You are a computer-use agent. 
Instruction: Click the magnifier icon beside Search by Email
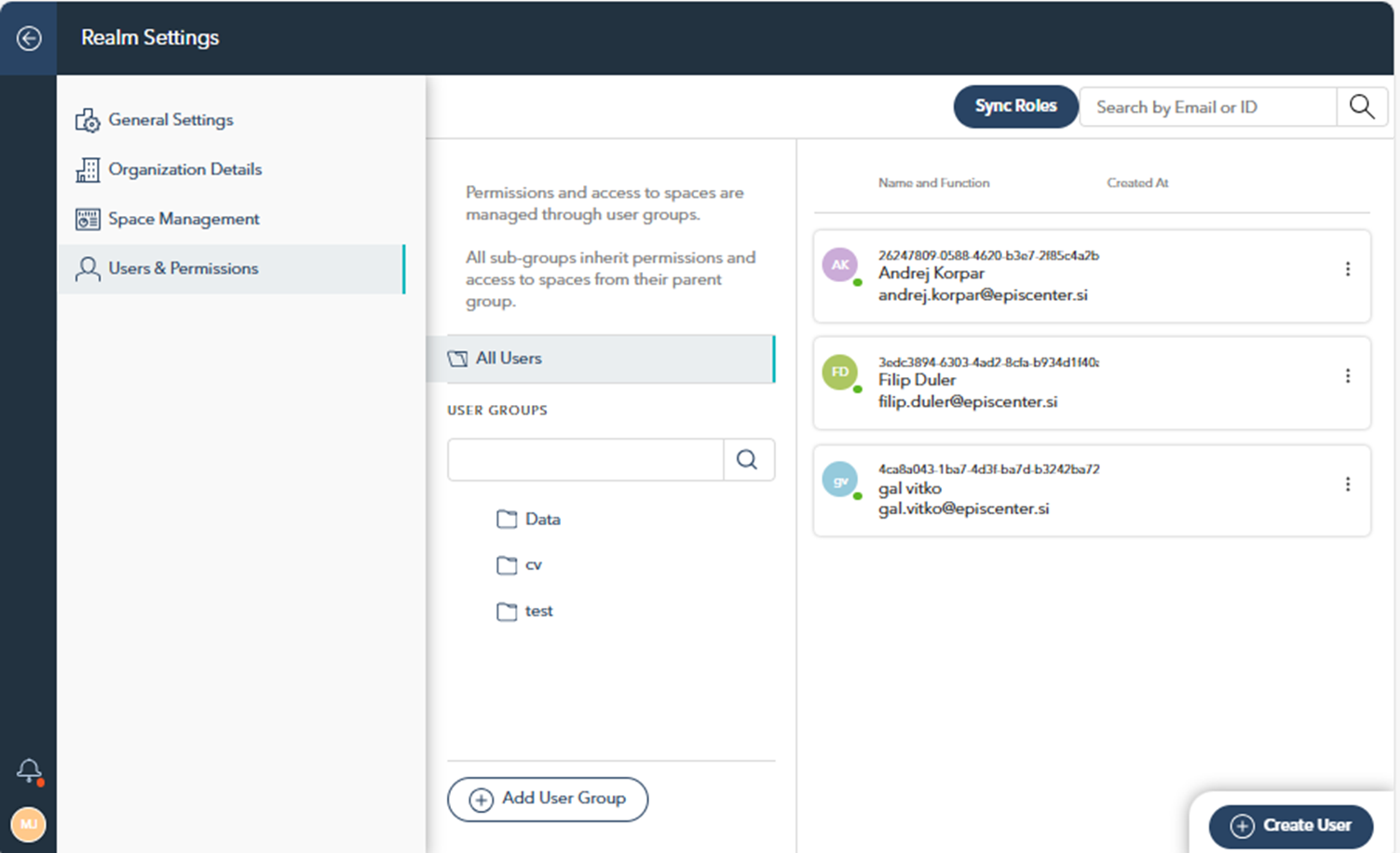[1362, 107]
